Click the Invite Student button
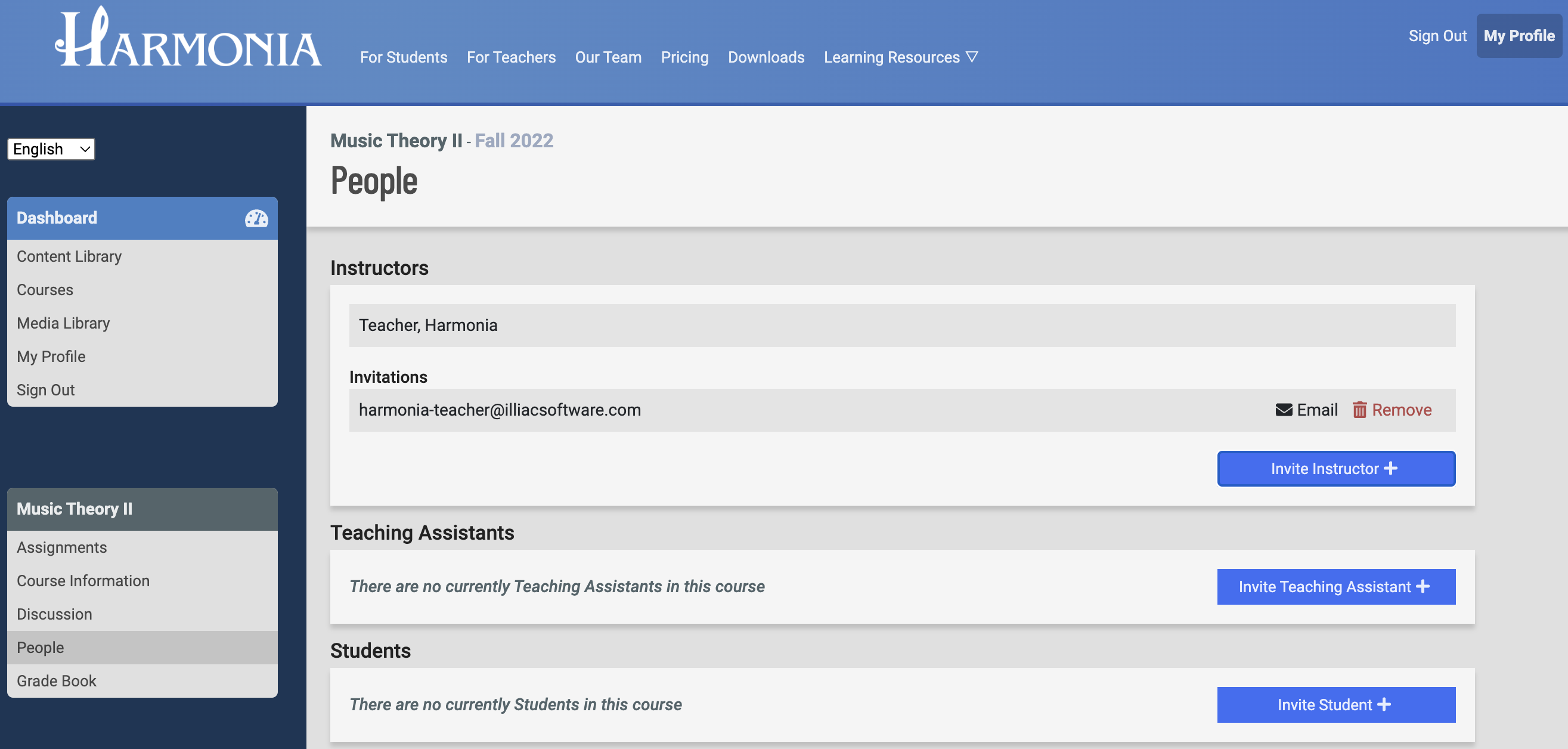This screenshot has width=1568, height=749. click(1336, 705)
